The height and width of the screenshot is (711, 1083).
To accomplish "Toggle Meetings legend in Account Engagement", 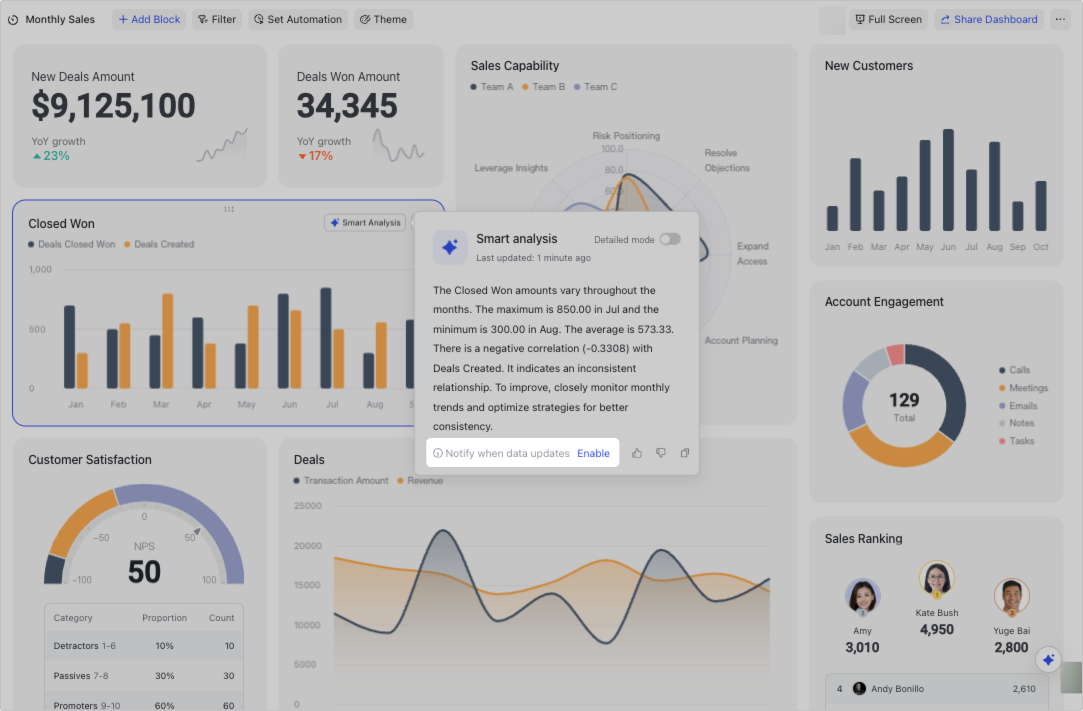I will coord(1024,388).
